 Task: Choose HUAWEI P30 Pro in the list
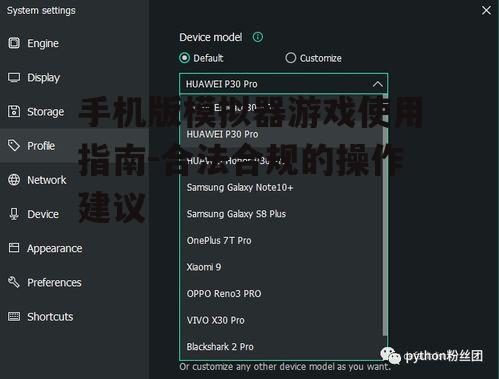pyautogui.click(x=281, y=134)
